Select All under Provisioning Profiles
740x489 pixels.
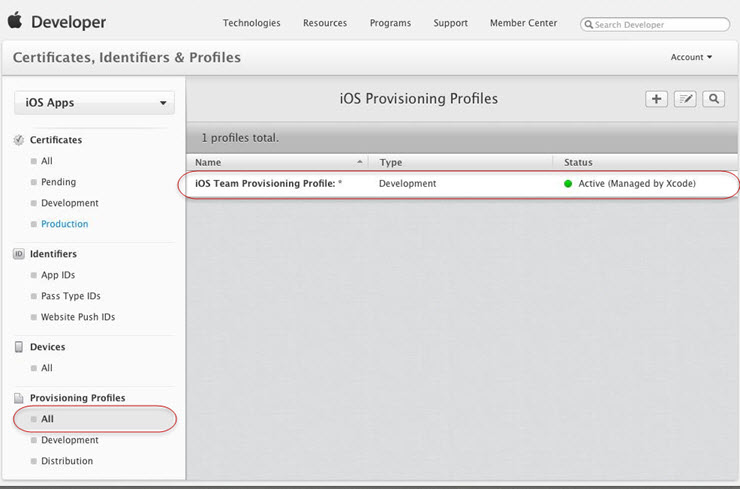47,419
